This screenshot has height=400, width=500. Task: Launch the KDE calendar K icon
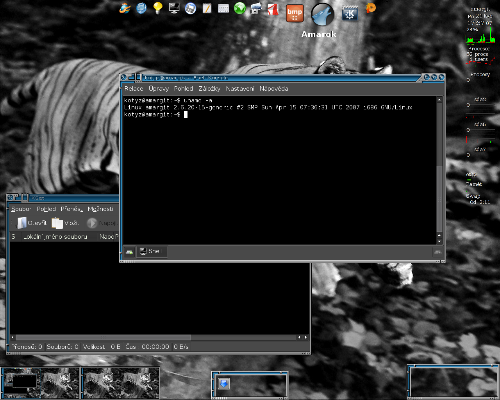350,14
